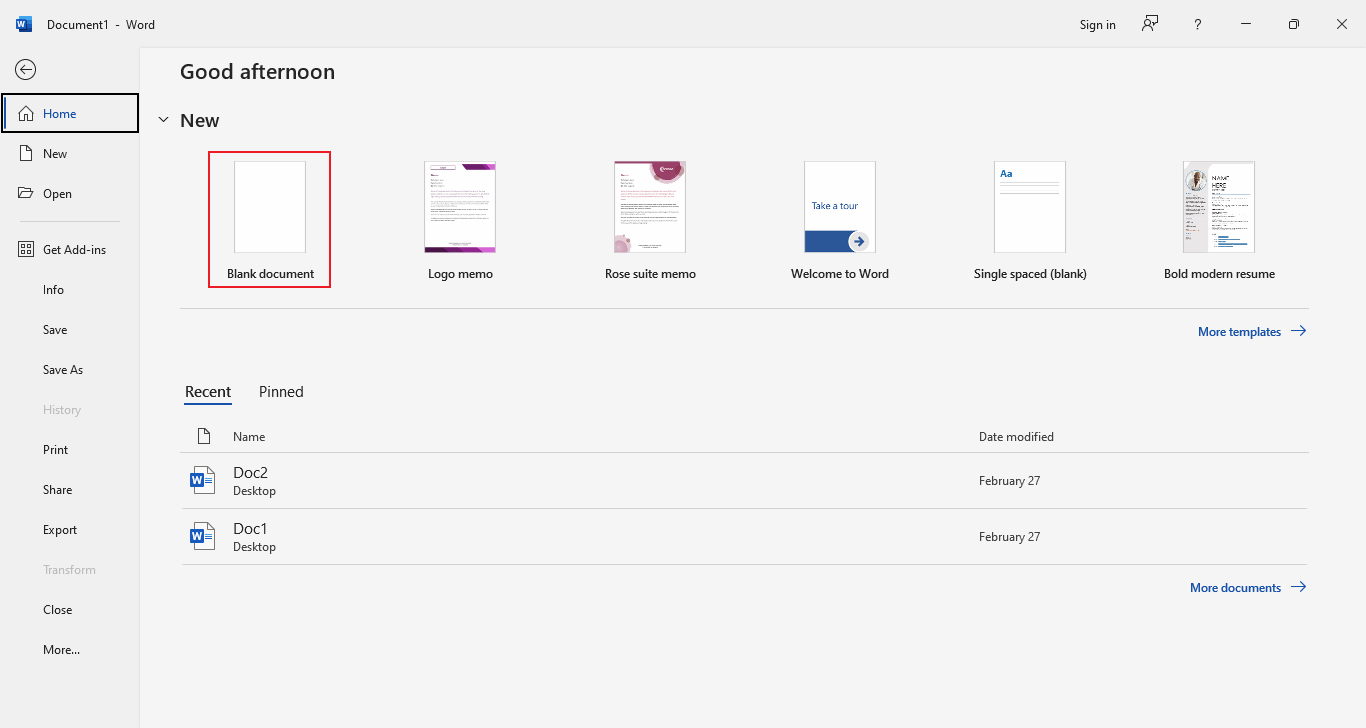
Task: Select Export from the sidebar
Action: click(57, 529)
